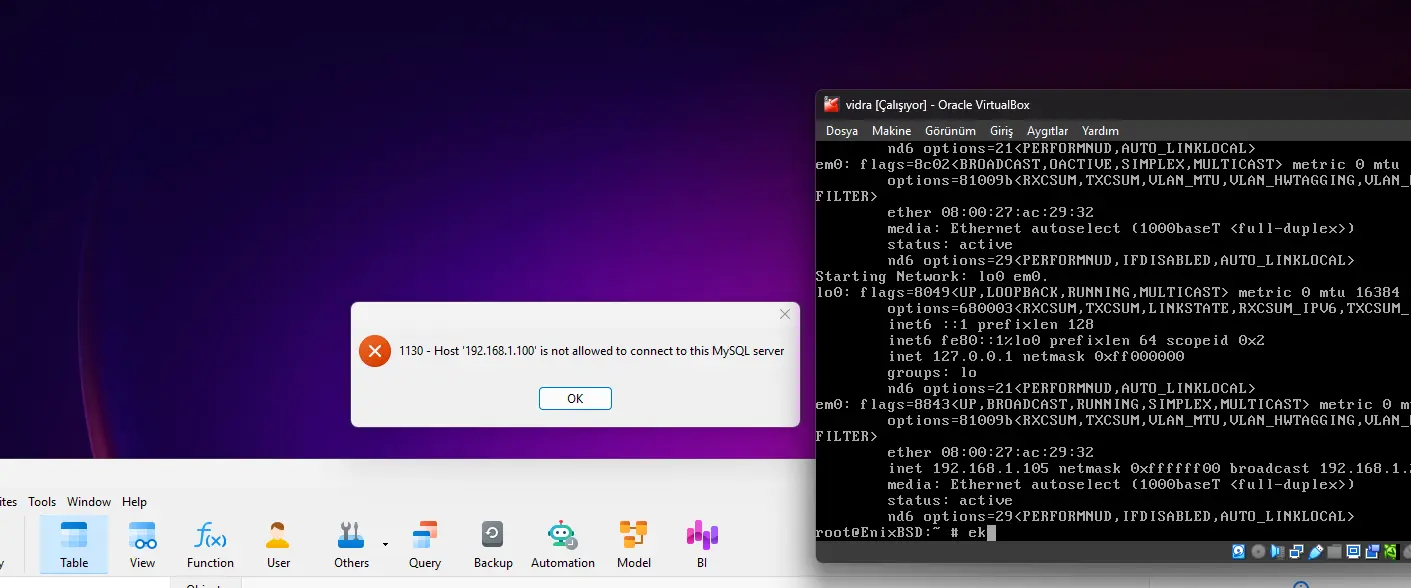1411x588 pixels.
Task: Click the VirtualBox audio speaker status icon
Action: (x=1277, y=552)
